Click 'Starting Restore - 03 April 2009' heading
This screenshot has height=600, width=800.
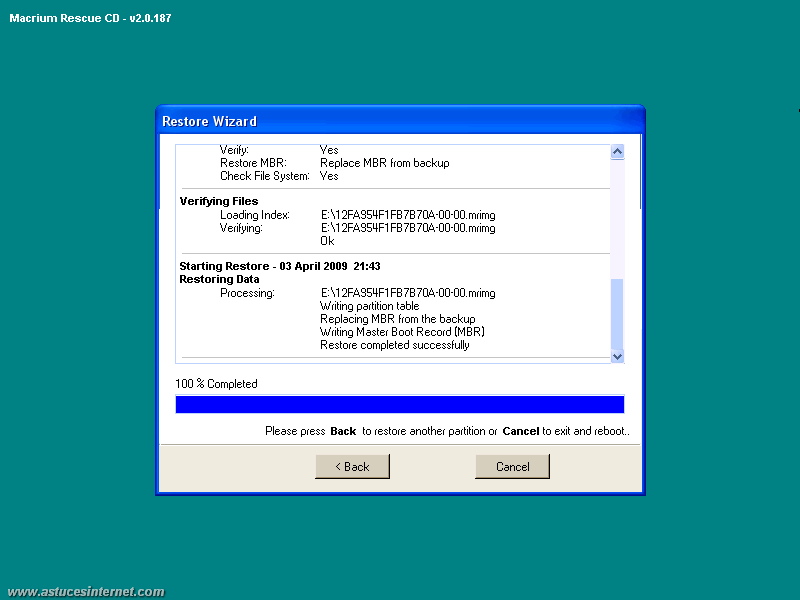280,266
